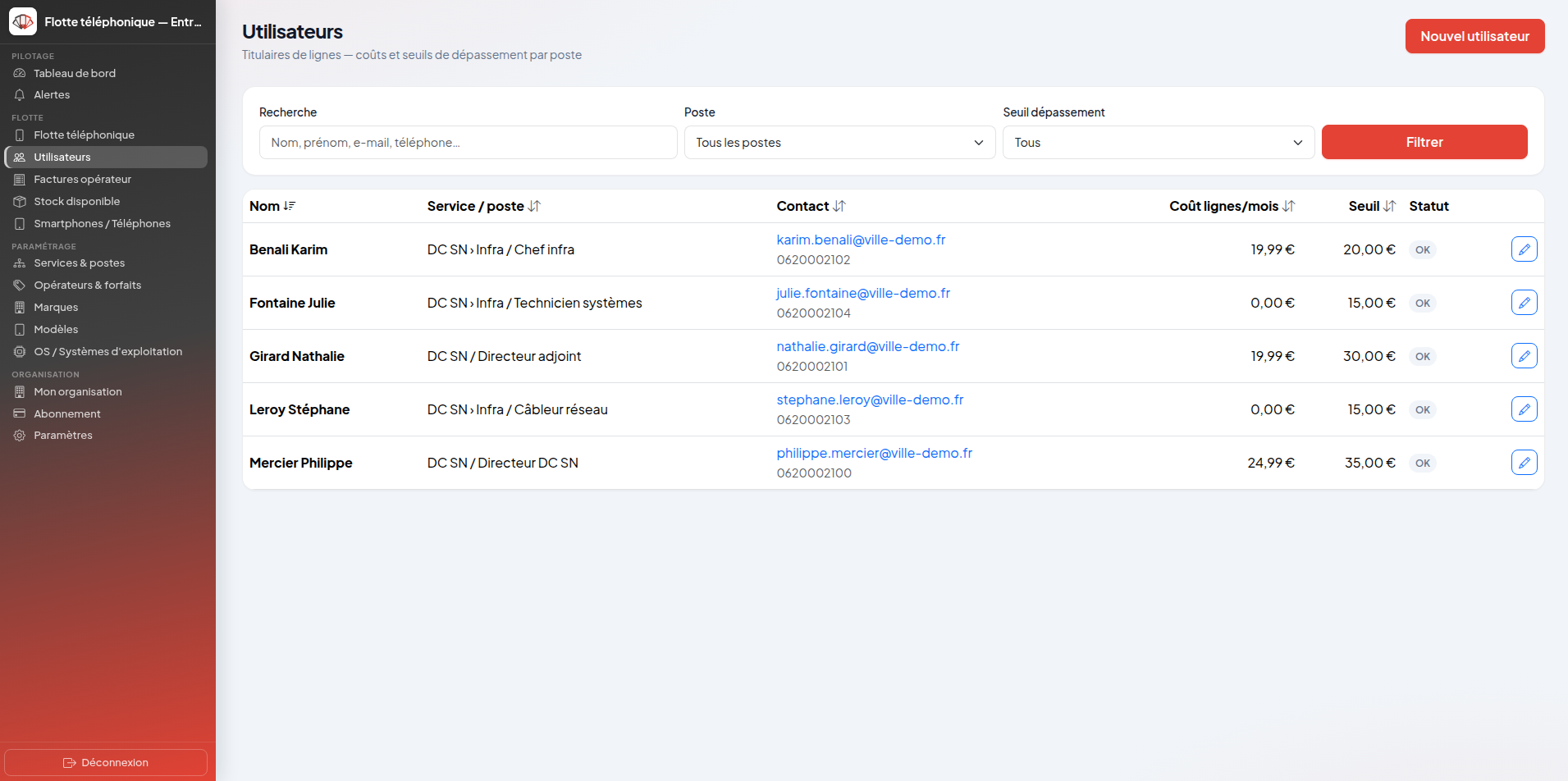Click the app logo icon in sidebar header
1568x781 pixels.
[x=23, y=21]
